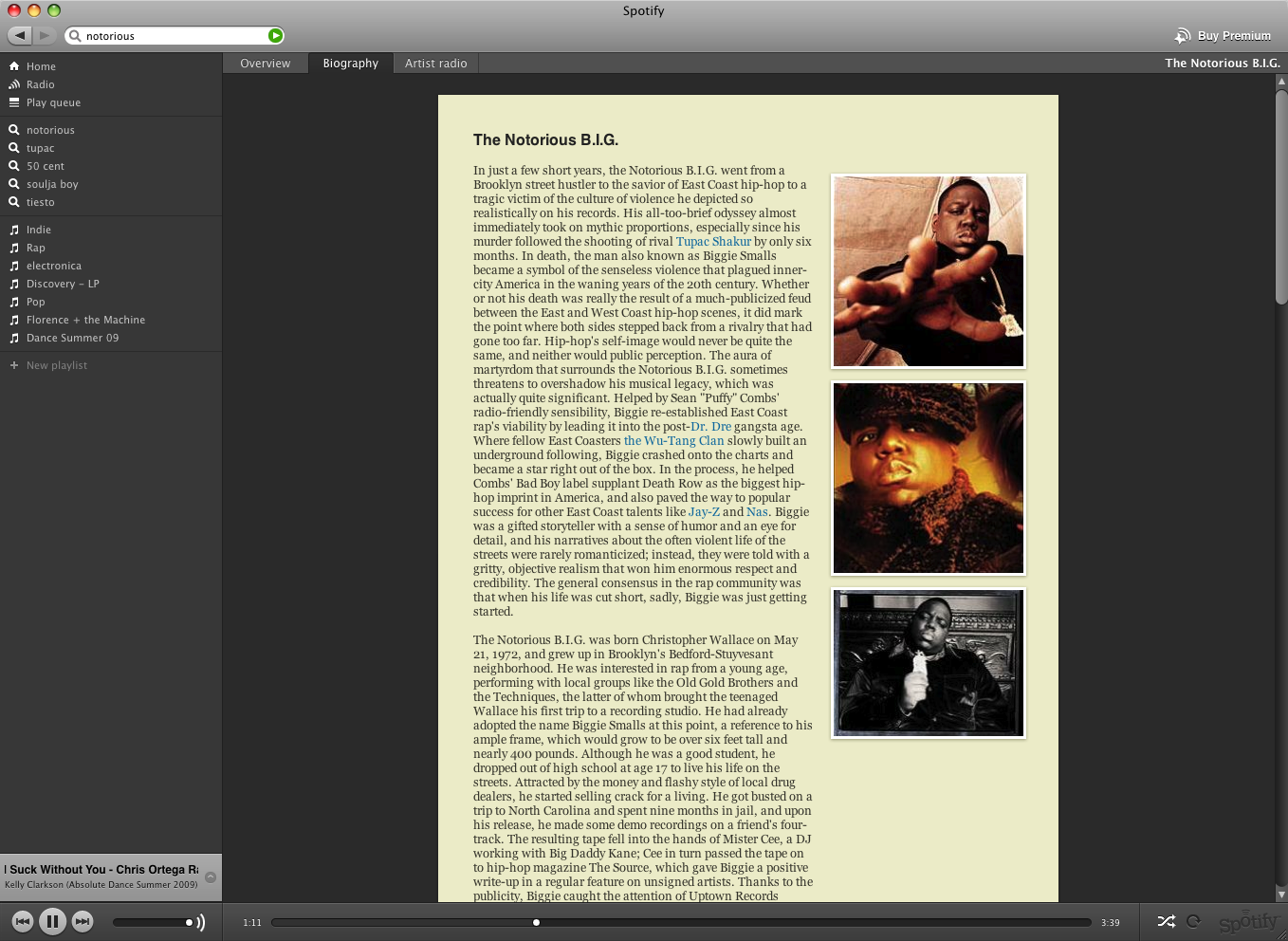Viewport: 1288px width, 941px height.
Task: Select the Pop playlist
Action: (111, 302)
